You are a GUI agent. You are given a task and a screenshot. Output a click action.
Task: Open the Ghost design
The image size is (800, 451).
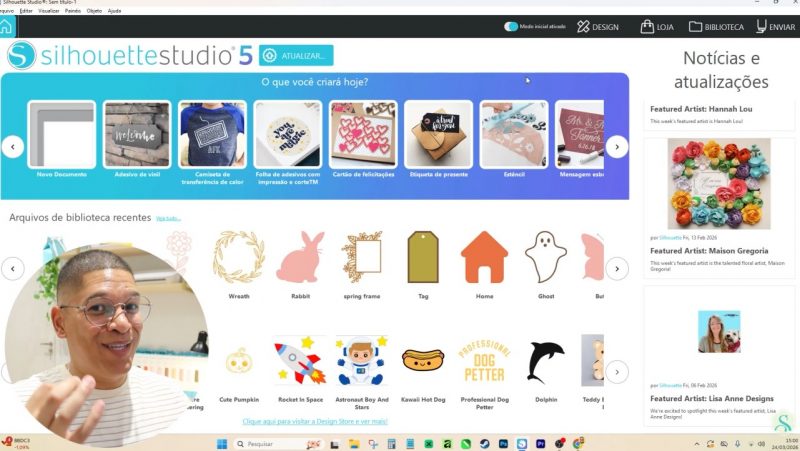click(x=546, y=257)
